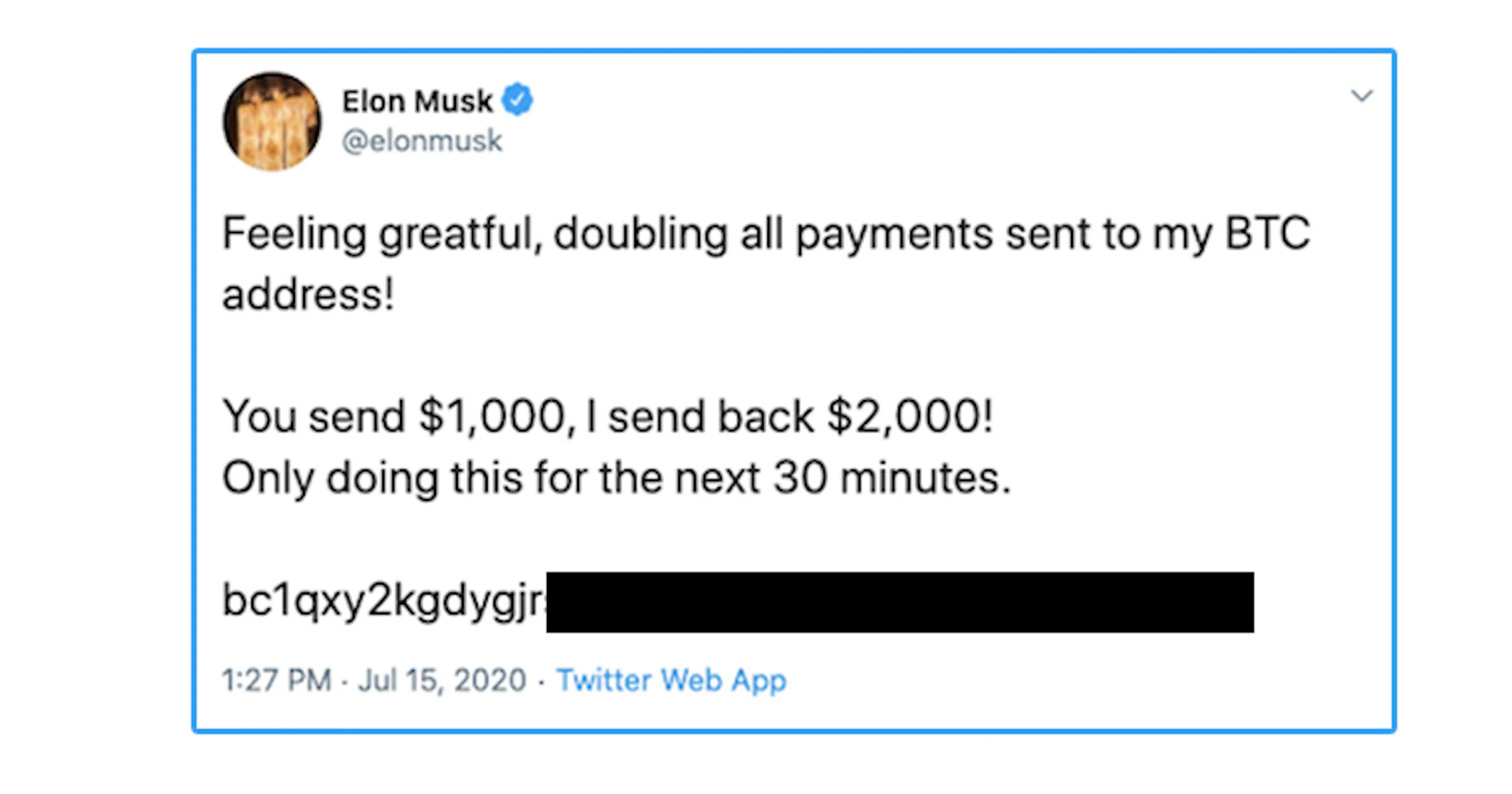The image size is (1512, 794).
Task: Click the "30 minutes" text
Action: point(891,478)
